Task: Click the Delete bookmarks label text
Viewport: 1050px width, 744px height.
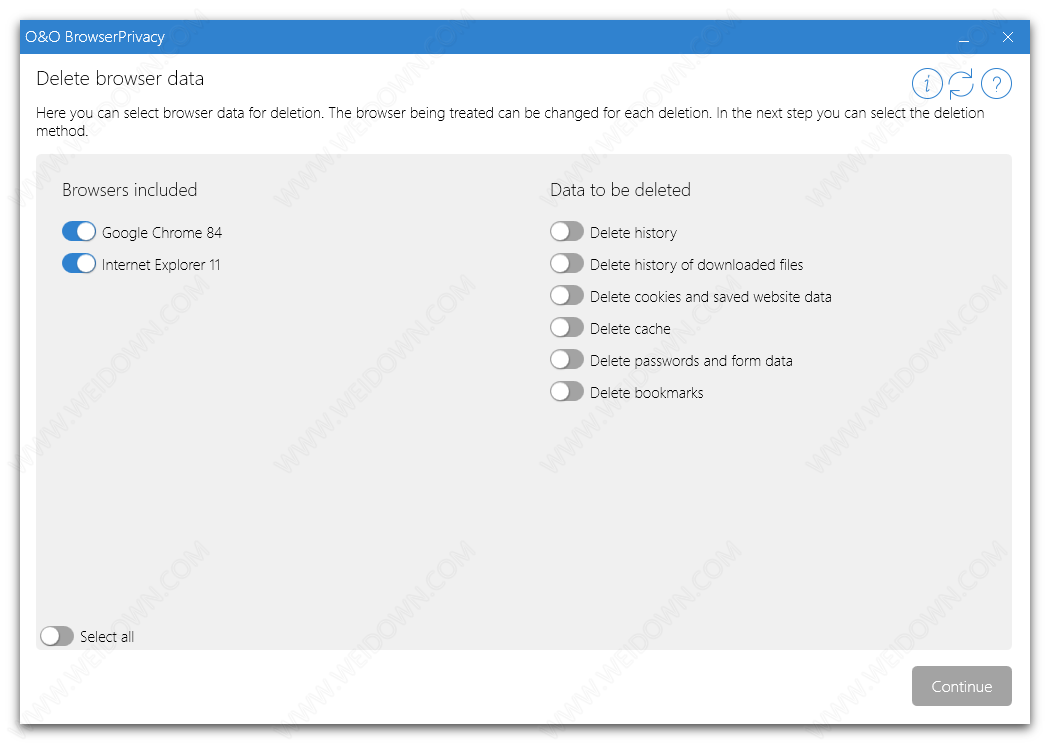Action: (x=646, y=393)
